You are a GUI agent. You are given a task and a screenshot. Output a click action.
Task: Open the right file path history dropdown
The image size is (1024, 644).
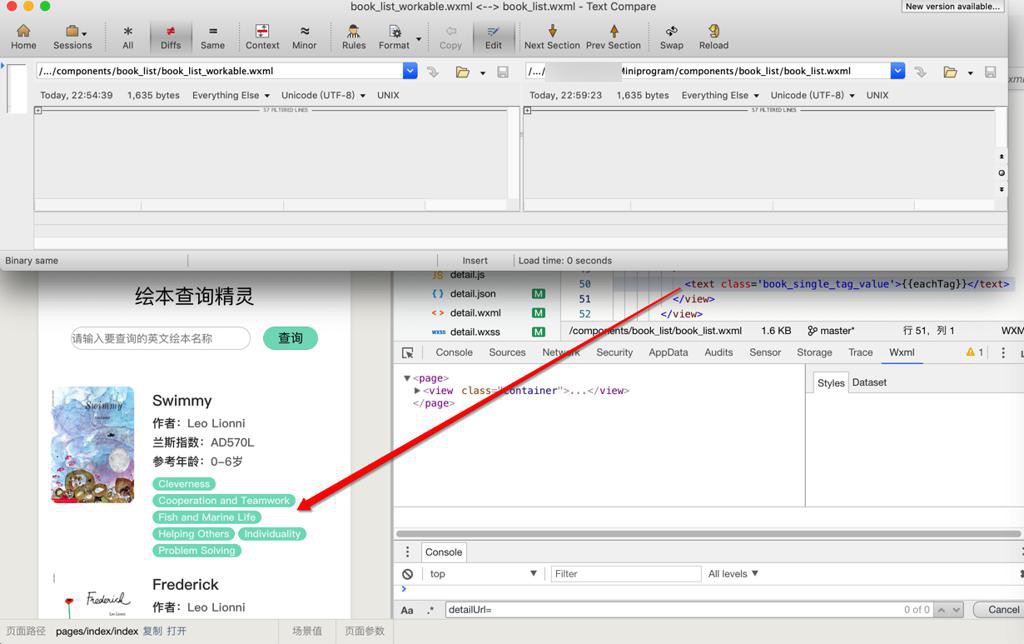[898, 71]
